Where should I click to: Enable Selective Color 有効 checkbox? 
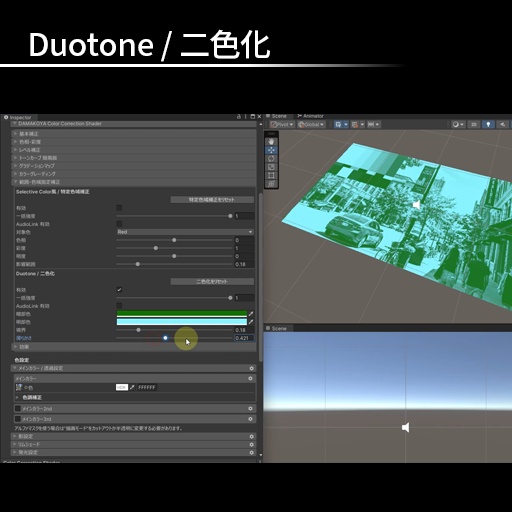tap(119, 208)
